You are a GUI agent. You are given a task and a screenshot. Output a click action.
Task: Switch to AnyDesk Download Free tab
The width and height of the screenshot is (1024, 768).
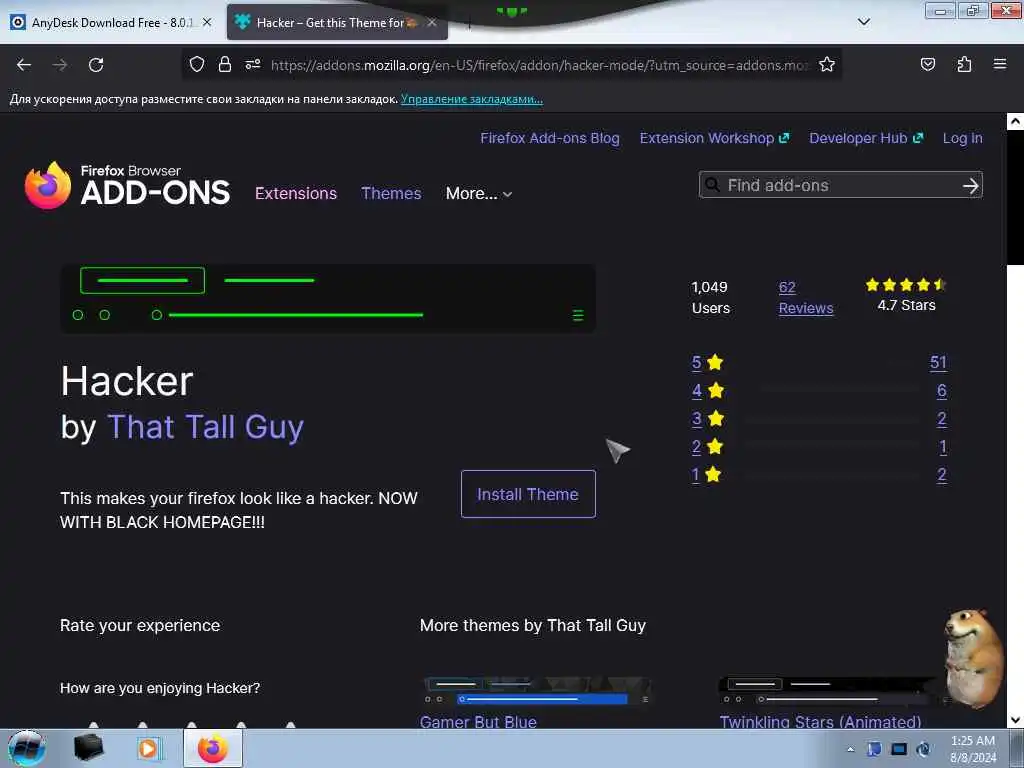pos(111,22)
